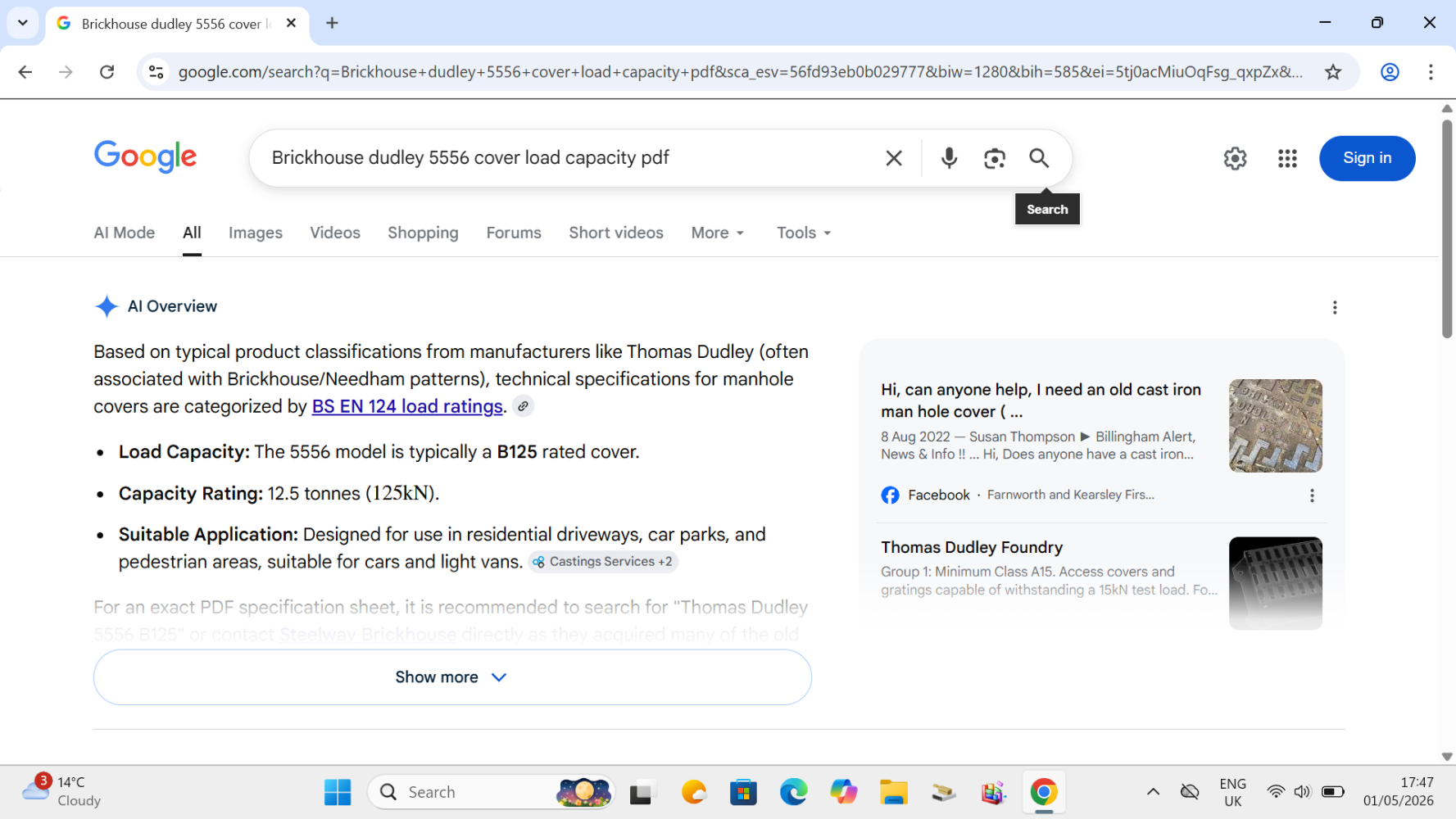The image size is (1456, 819).
Task: Open options for the Facebook source card
Action: tap(1312, 495)
